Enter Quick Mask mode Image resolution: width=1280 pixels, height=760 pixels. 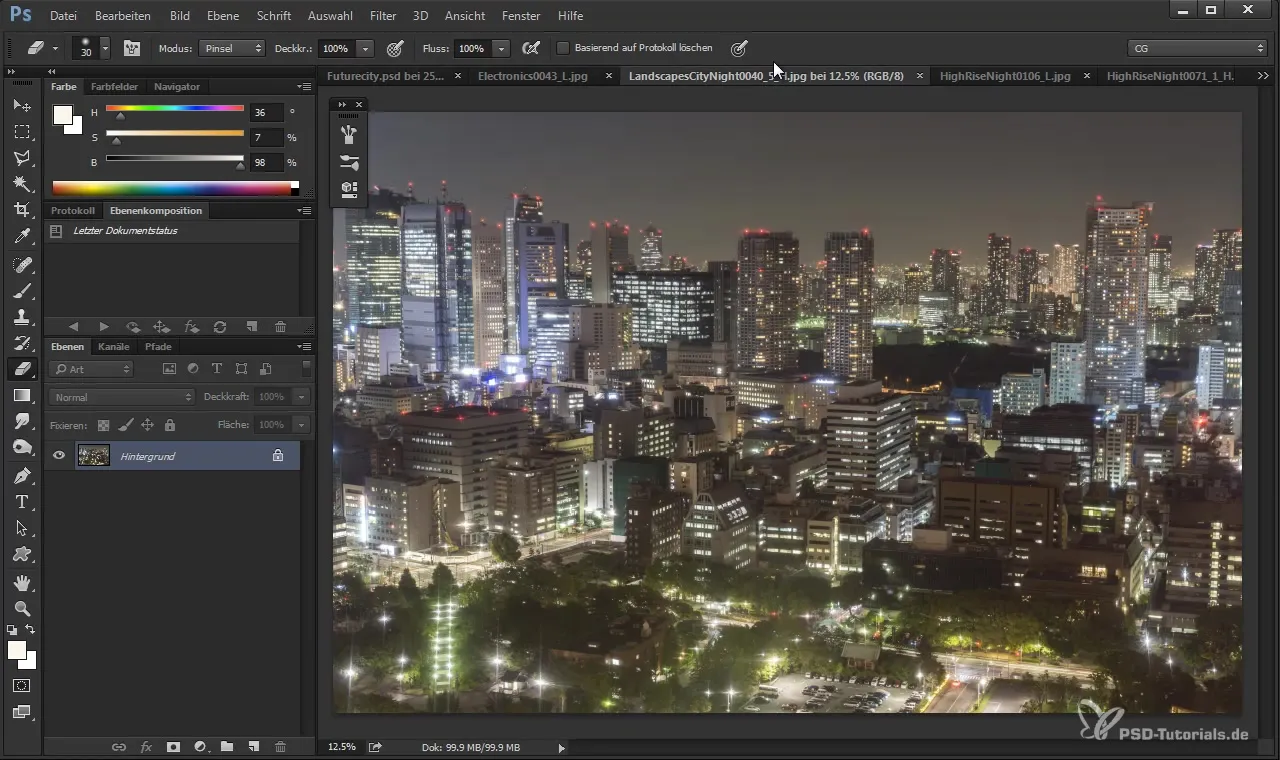tap(22, 686)
